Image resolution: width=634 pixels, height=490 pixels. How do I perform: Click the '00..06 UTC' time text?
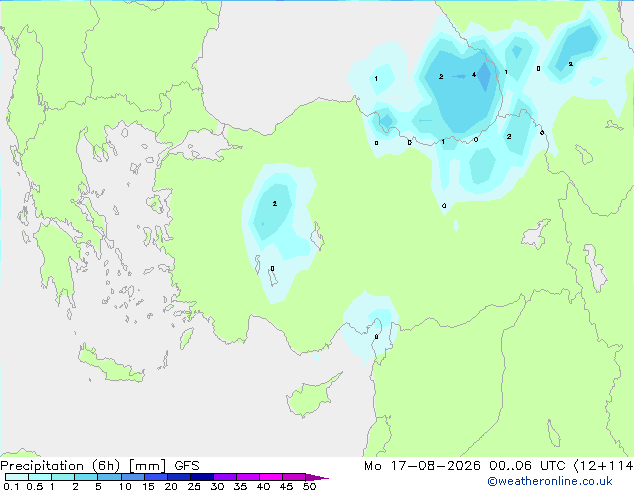pyautogui.click(x=526, y=466)
